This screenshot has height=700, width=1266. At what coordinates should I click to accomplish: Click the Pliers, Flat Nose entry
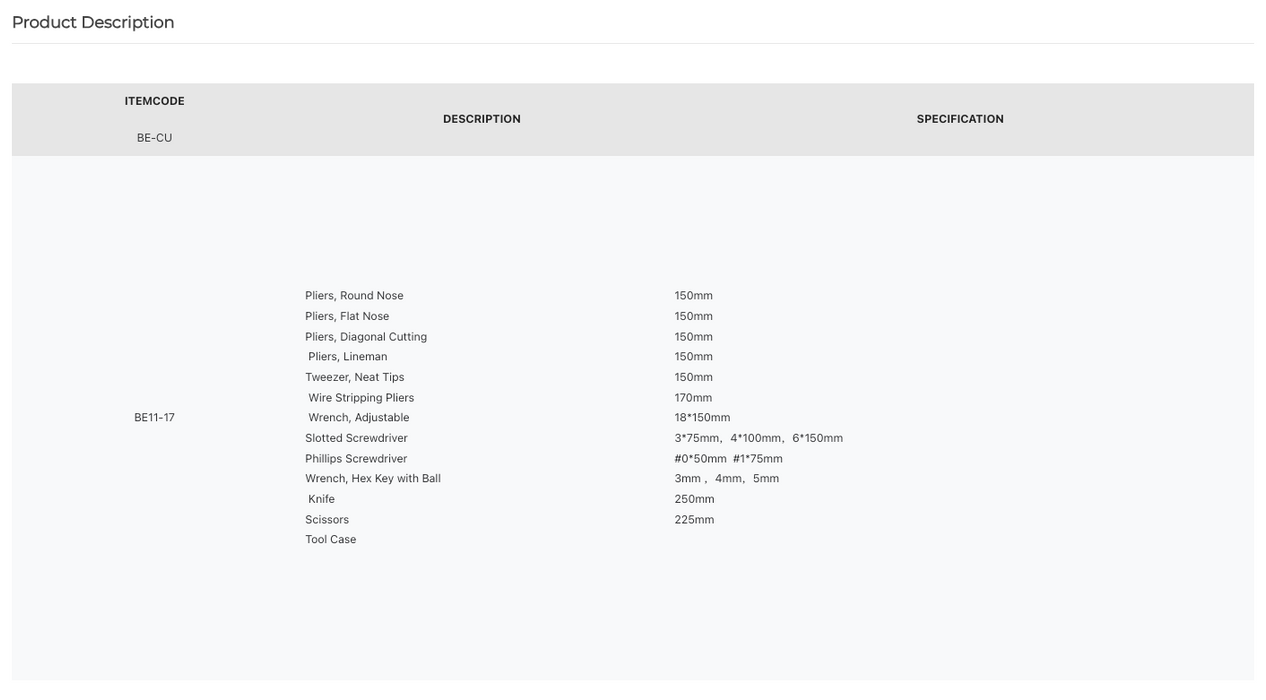pos(347,316)
